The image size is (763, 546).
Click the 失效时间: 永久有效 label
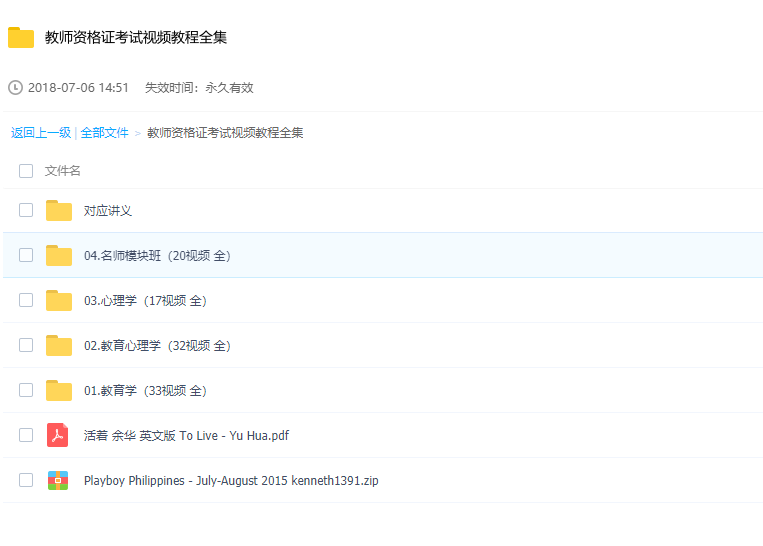pyautogui.click(x=199, y=88)
